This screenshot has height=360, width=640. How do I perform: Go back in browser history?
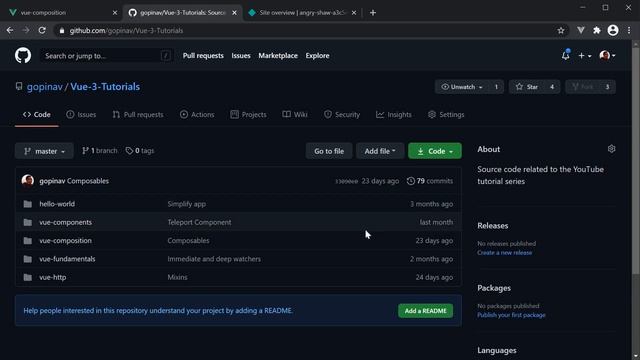(10, 31)
